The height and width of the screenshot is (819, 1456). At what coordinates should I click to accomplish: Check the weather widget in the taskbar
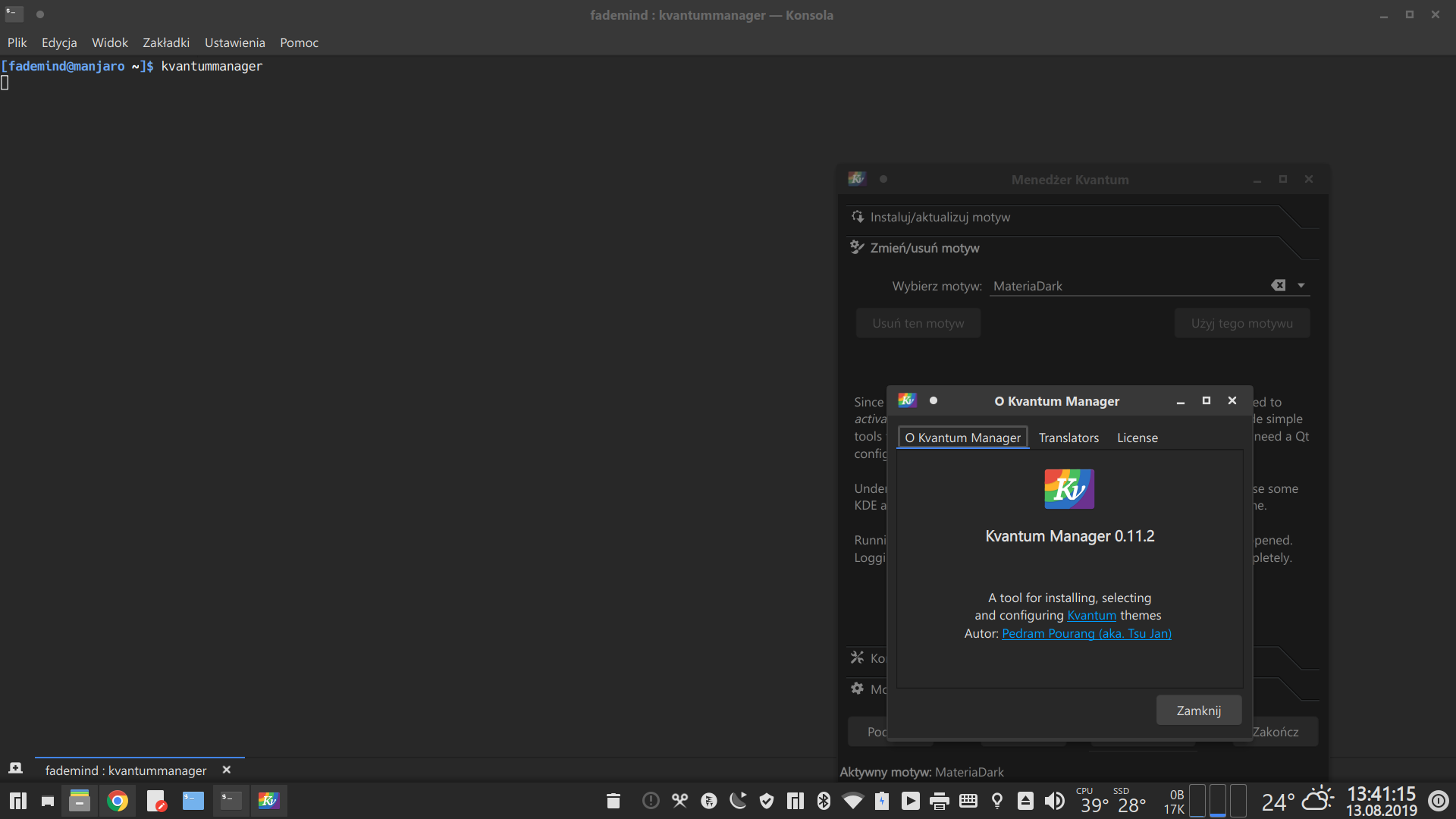point(1298,800)
